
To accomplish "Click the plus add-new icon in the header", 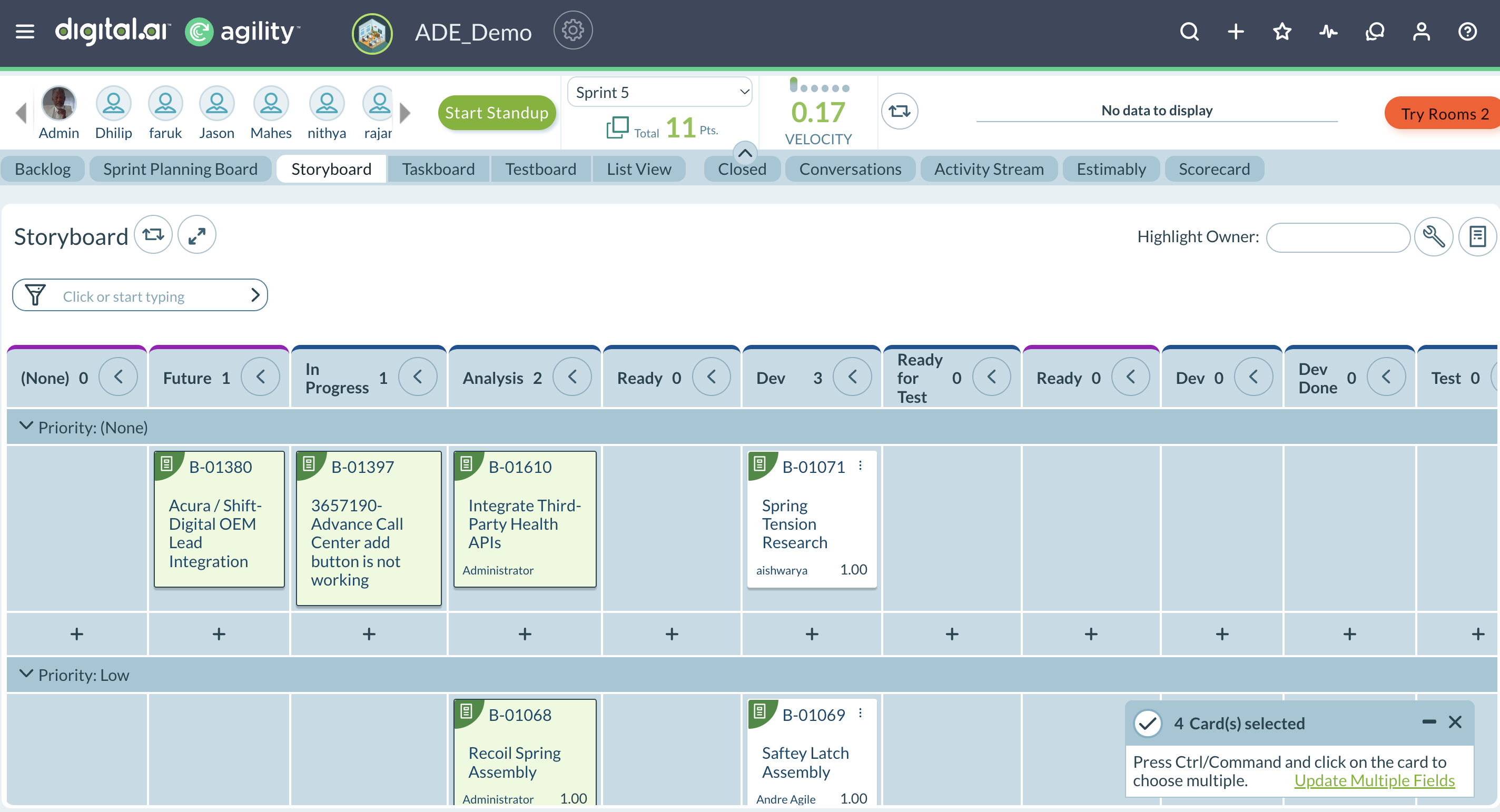I will click(1236, 32).
